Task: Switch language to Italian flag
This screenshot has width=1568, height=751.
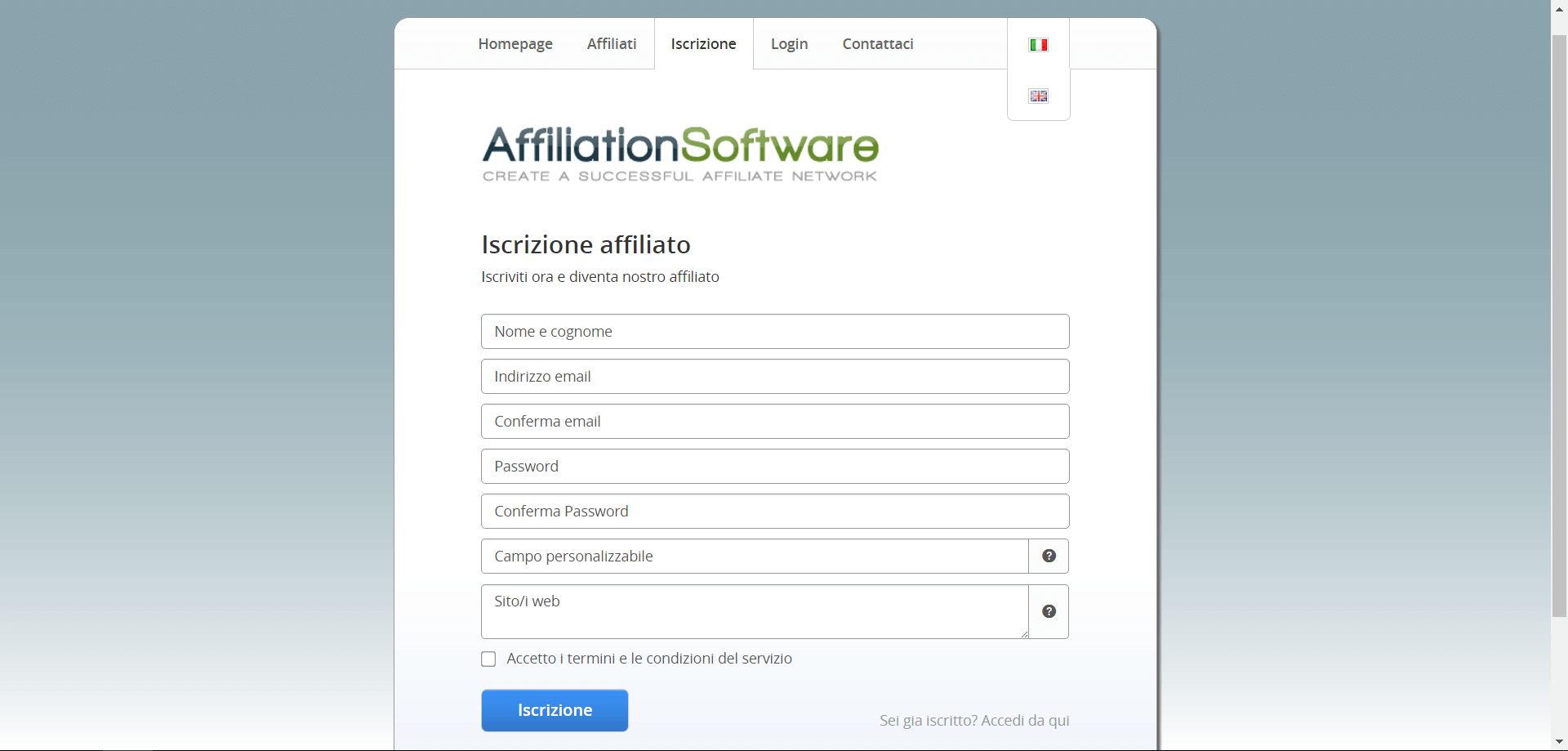Action: [1038, 45]
